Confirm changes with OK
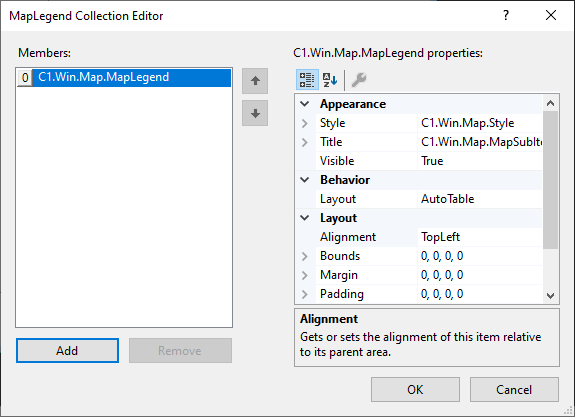The image size is (575, 417). click(415, 389)
